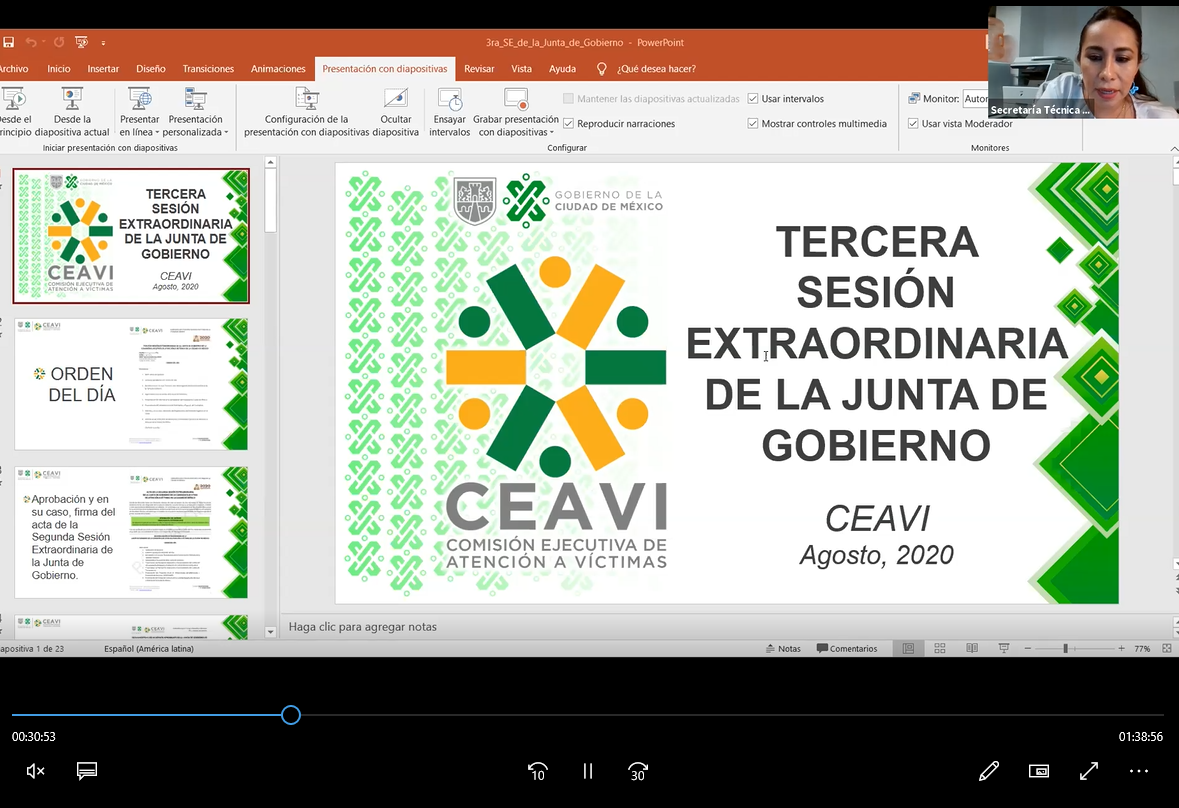Switch to Reading view icon
This screenshot has height=808, width=1179.
972,649
